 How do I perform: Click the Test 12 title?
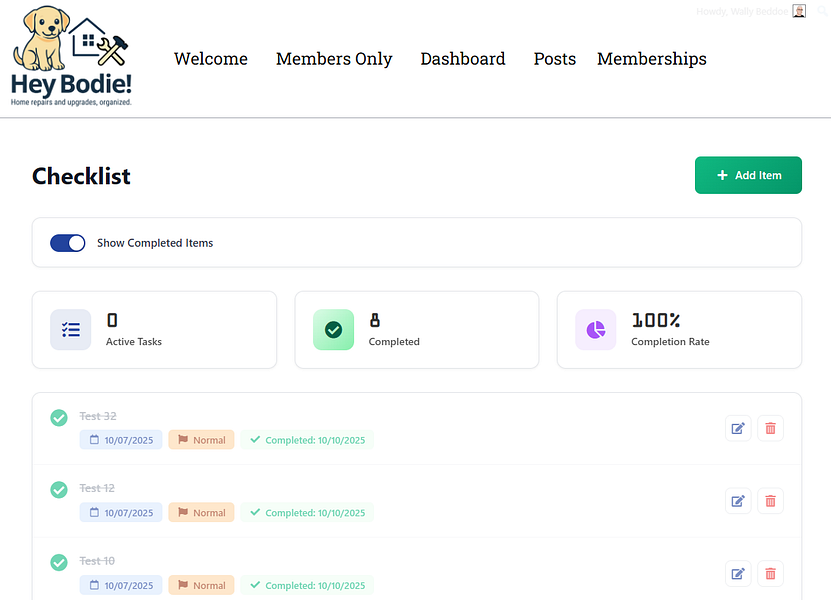97,488
